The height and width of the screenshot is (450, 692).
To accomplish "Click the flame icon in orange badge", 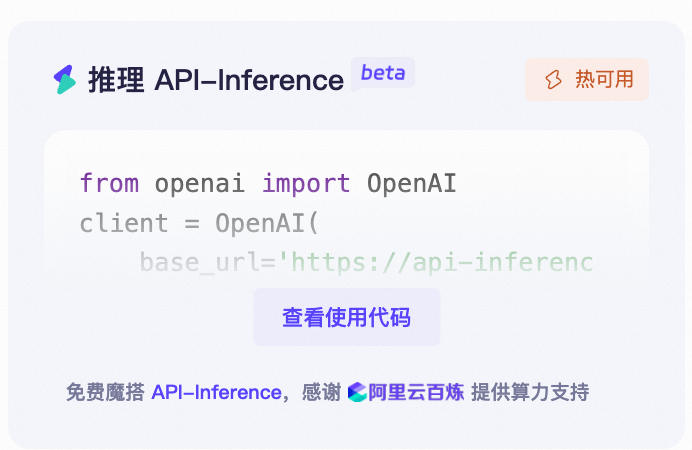I will point(553,80).
